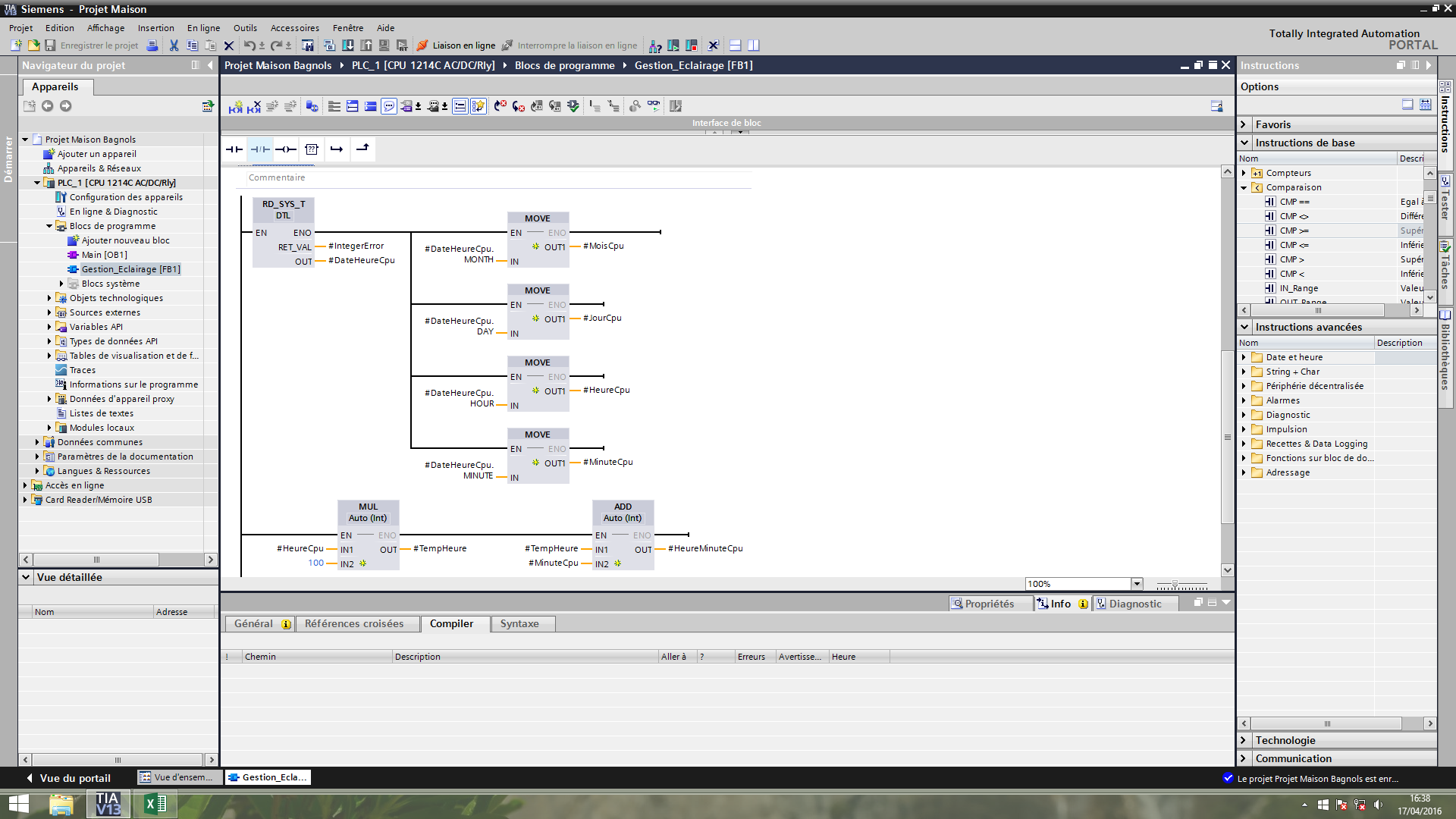Click the delete network icon
The image size is (1456, 819).
254,107
